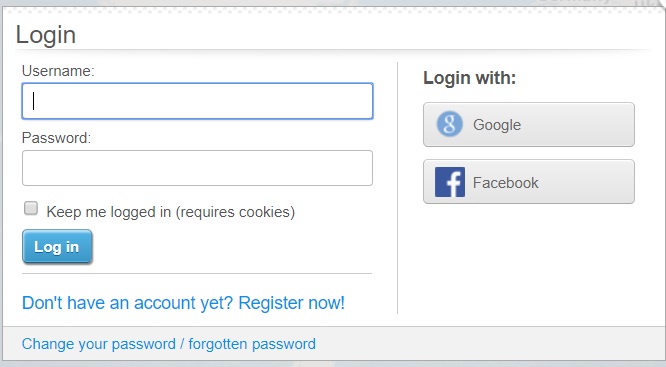The height and width of the screenshot is (367, 666).
Task: Click the 'forgotten password' text in footer
Action: pos(252,344)
